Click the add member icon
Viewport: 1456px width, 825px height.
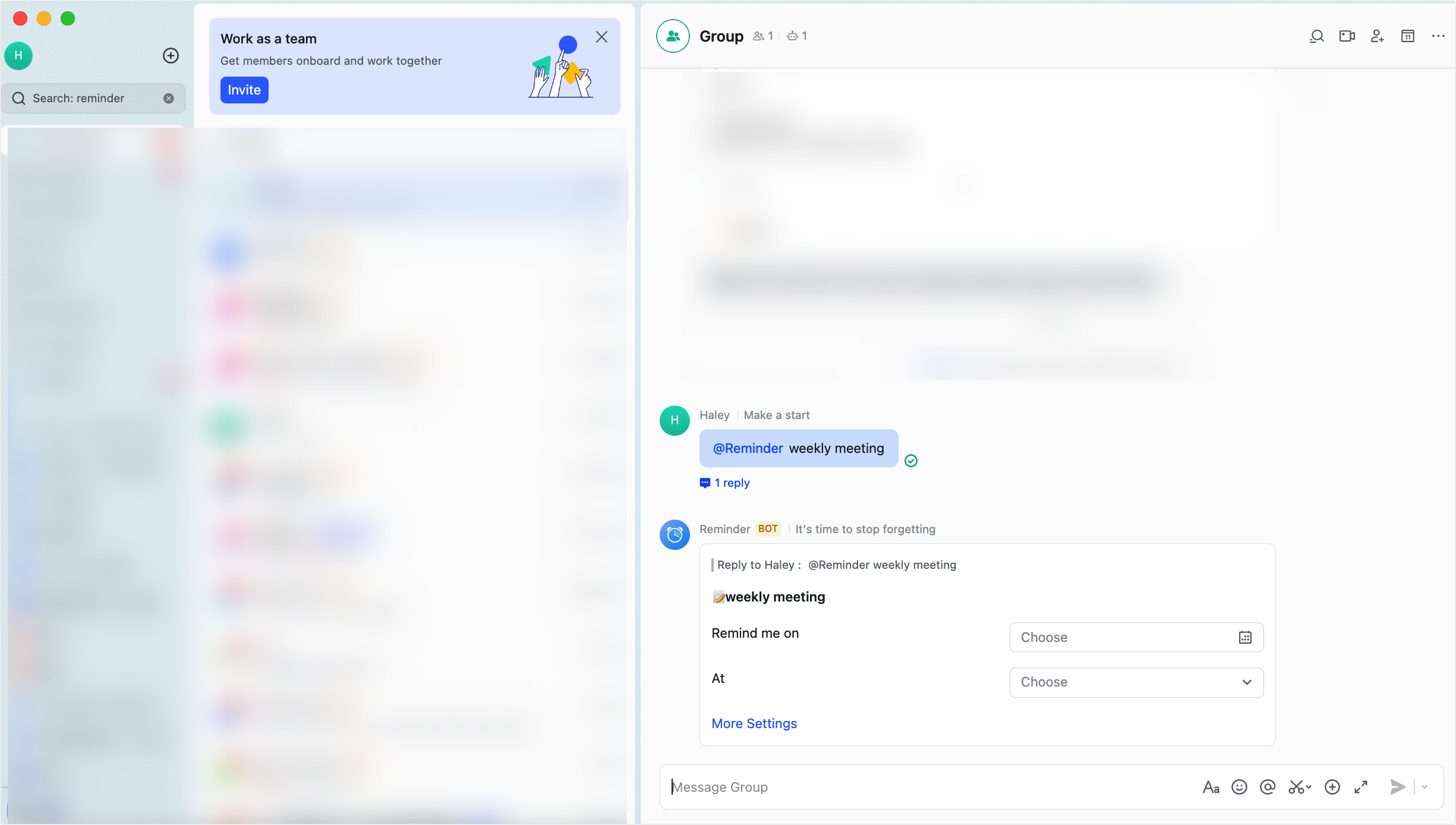pyautogui.click(x=1377, y=36)
